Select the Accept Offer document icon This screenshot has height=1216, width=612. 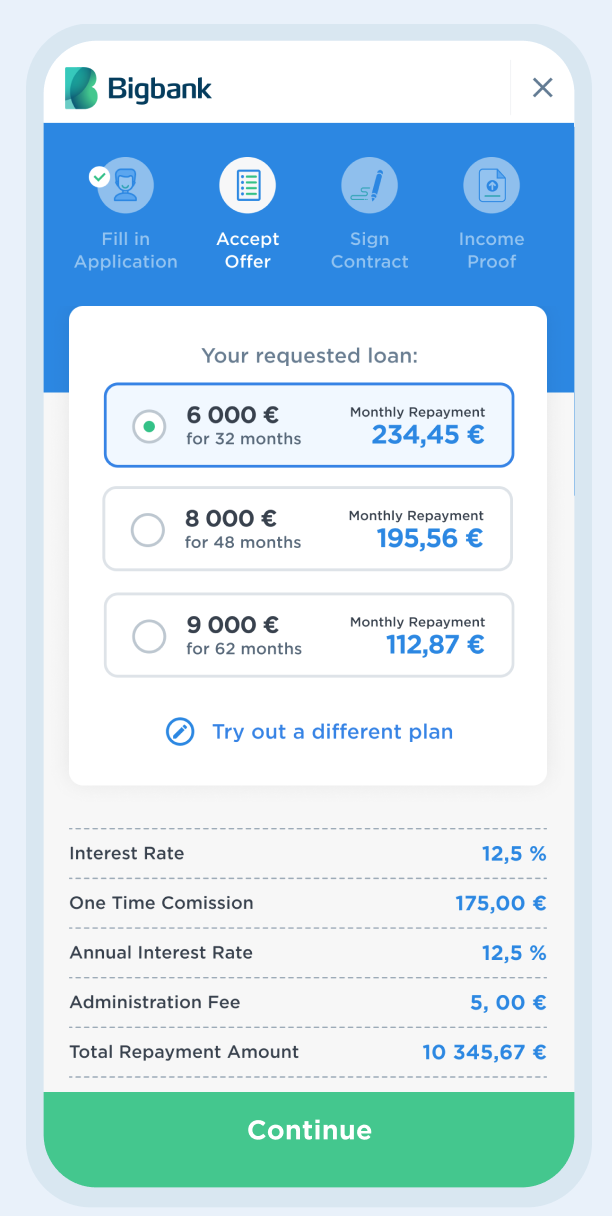coord(247,185)
